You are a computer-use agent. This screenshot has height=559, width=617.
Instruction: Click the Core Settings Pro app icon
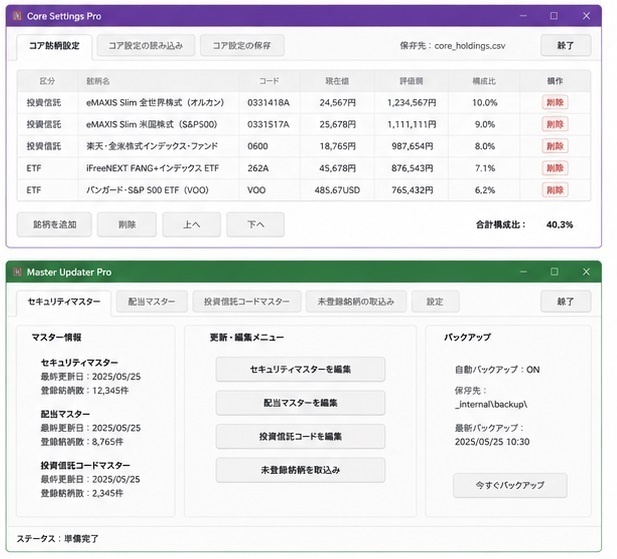[17, 16]
